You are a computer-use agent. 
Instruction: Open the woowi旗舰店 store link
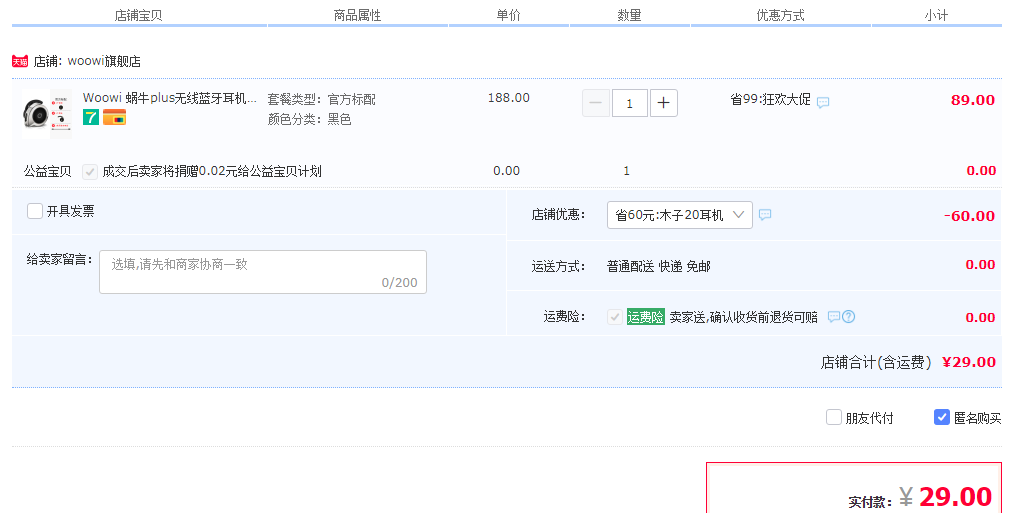104,62
